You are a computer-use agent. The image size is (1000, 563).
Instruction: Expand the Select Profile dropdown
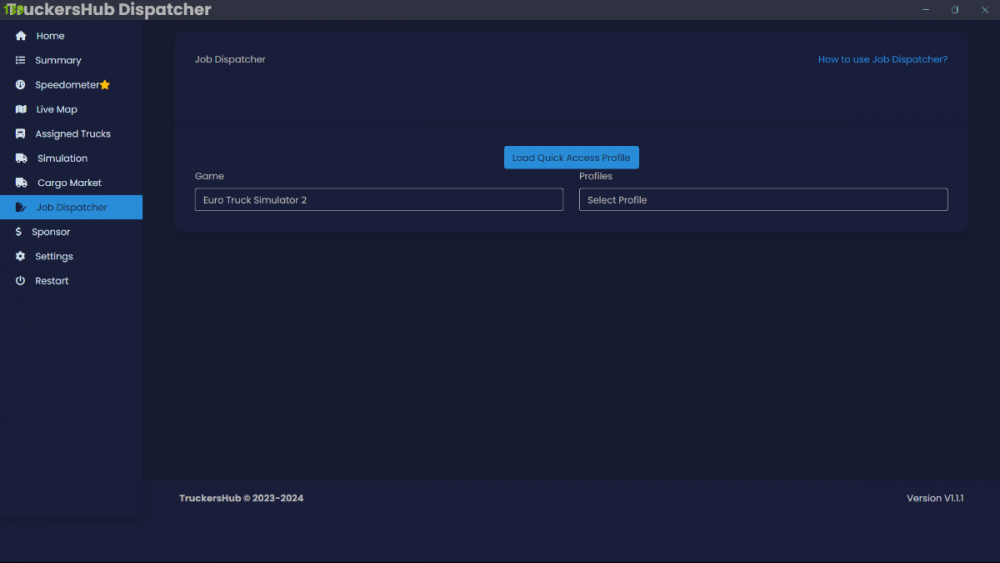point(762,200)
